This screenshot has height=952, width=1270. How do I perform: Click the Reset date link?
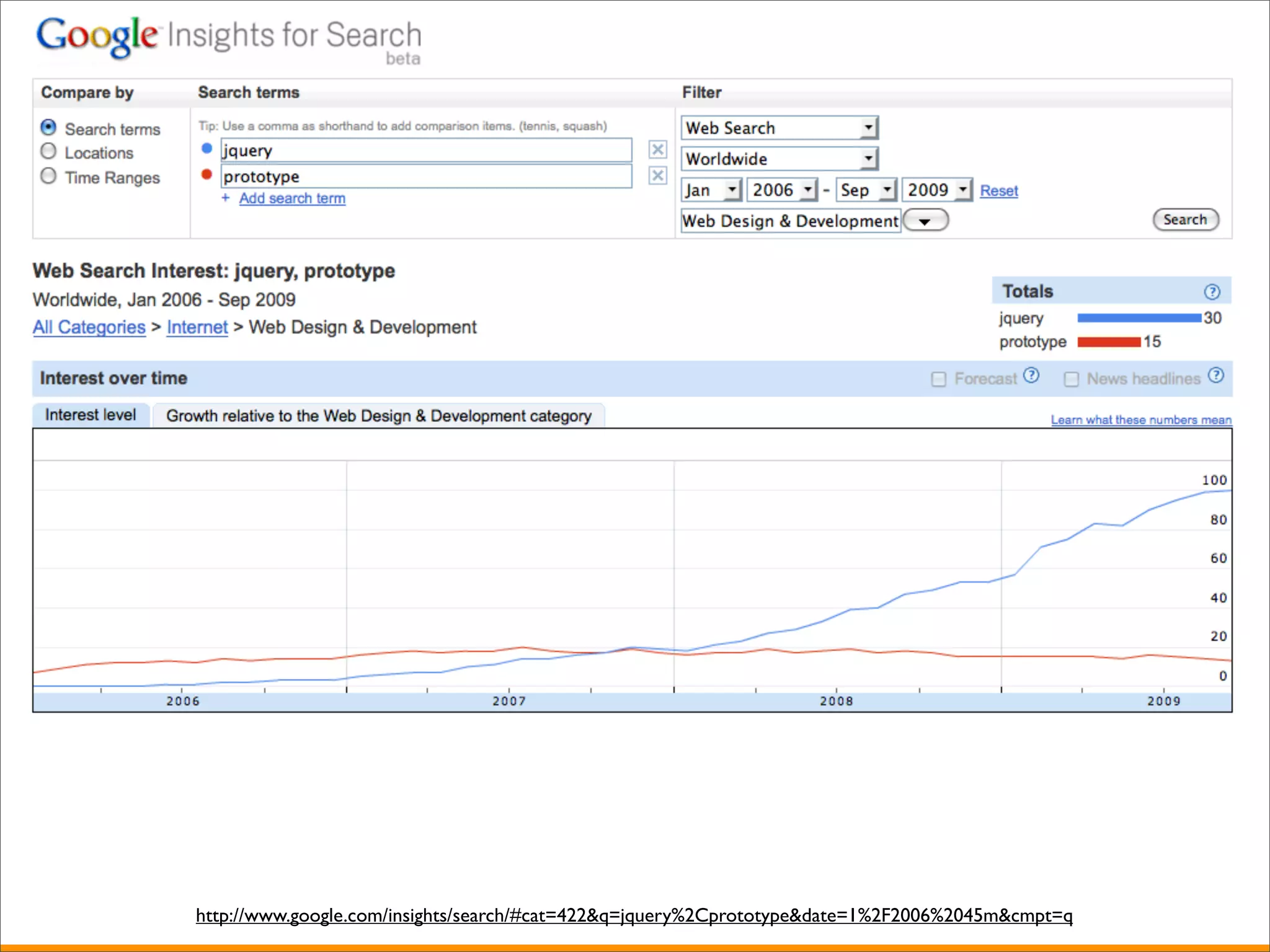pos(999,191)
